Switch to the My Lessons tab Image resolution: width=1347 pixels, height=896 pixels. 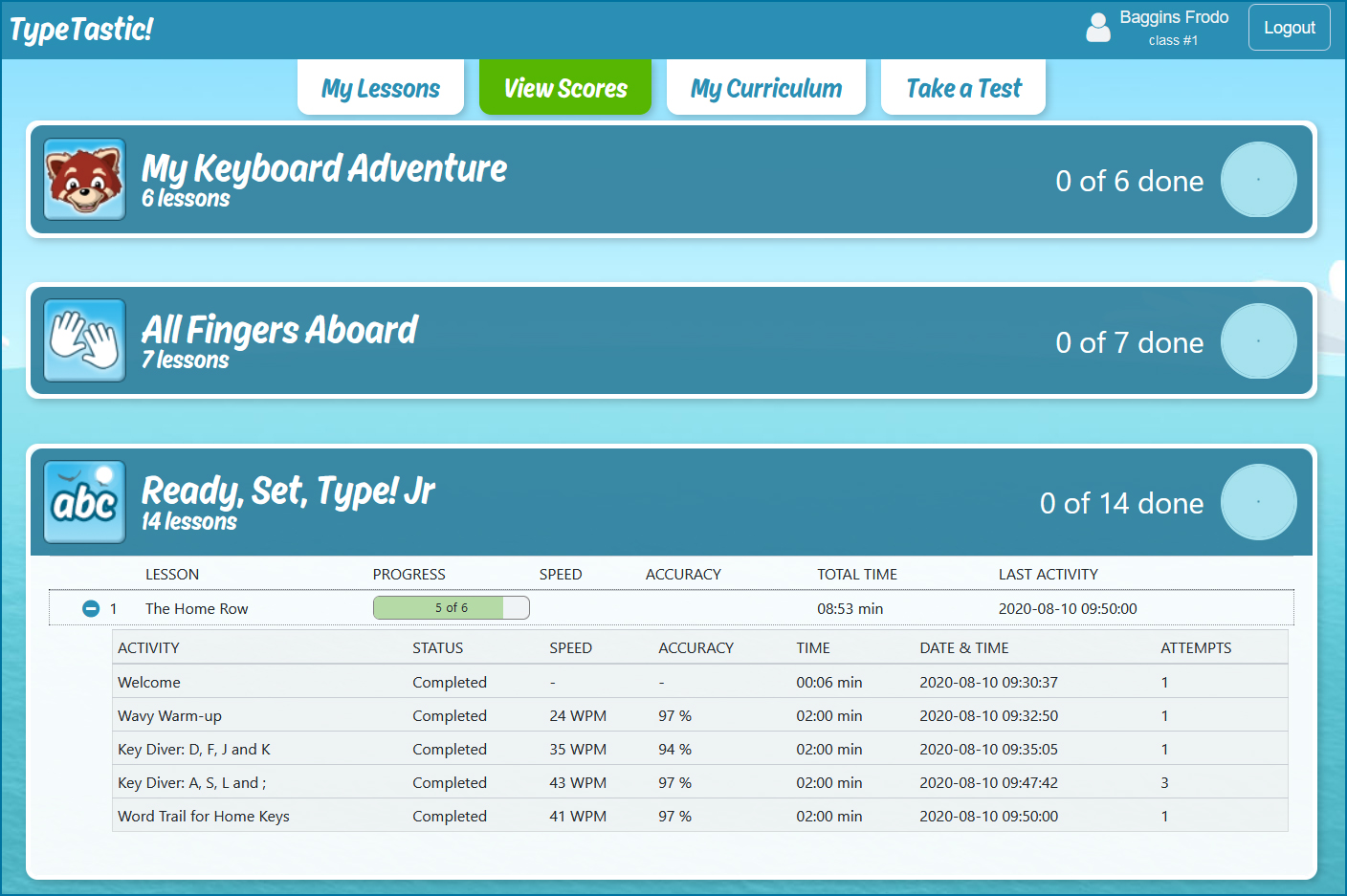[381, 88]
